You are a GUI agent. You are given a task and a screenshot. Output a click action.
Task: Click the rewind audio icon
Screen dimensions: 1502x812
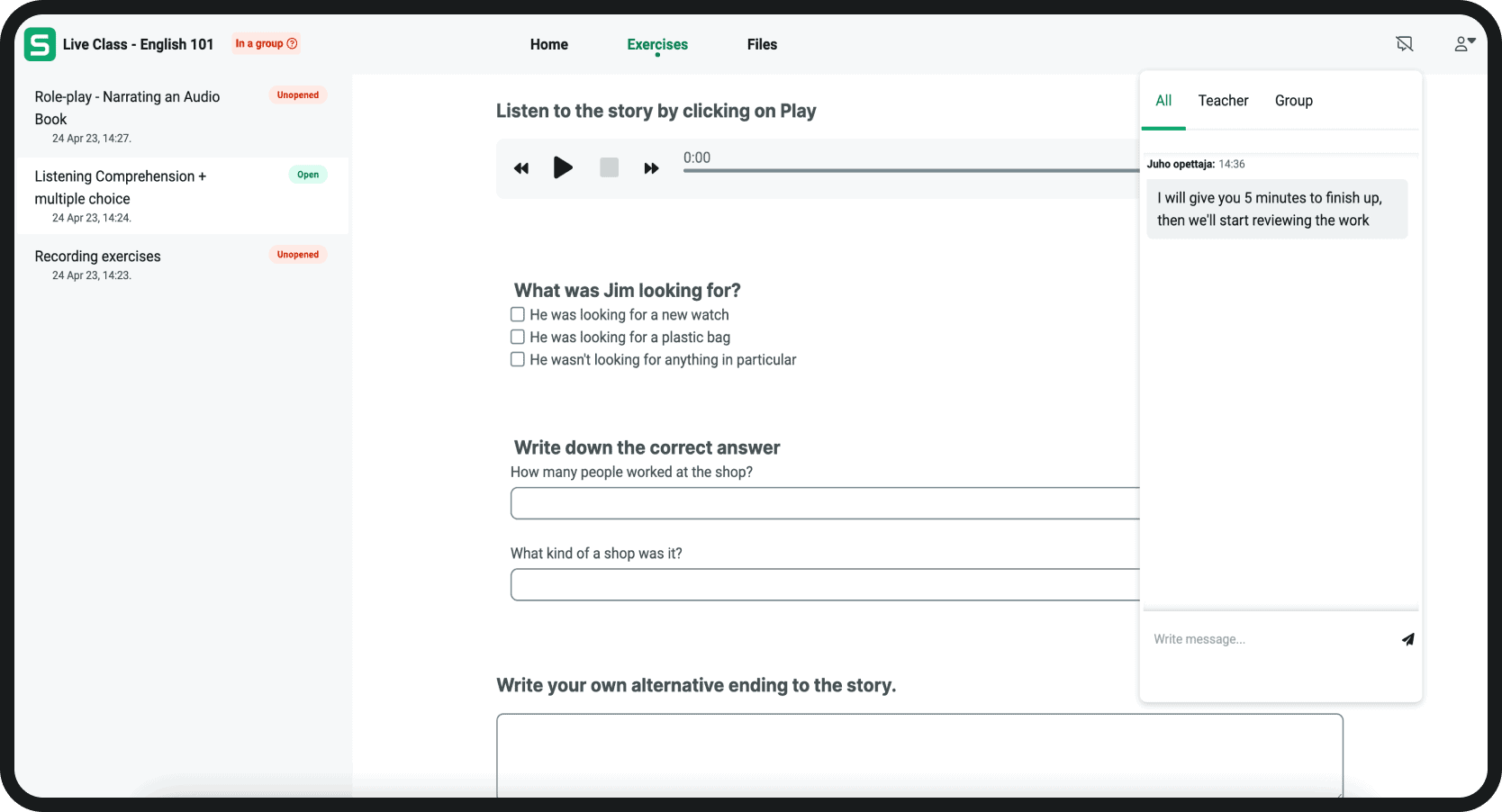point(520,168)
